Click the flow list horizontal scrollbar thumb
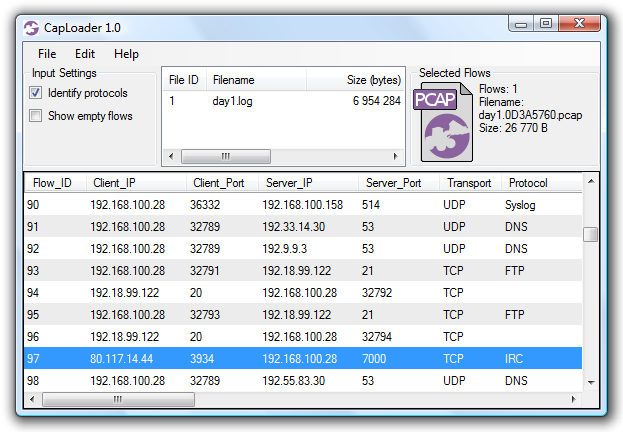Screen dimensions: 623x432 click(x=118, y=399)
